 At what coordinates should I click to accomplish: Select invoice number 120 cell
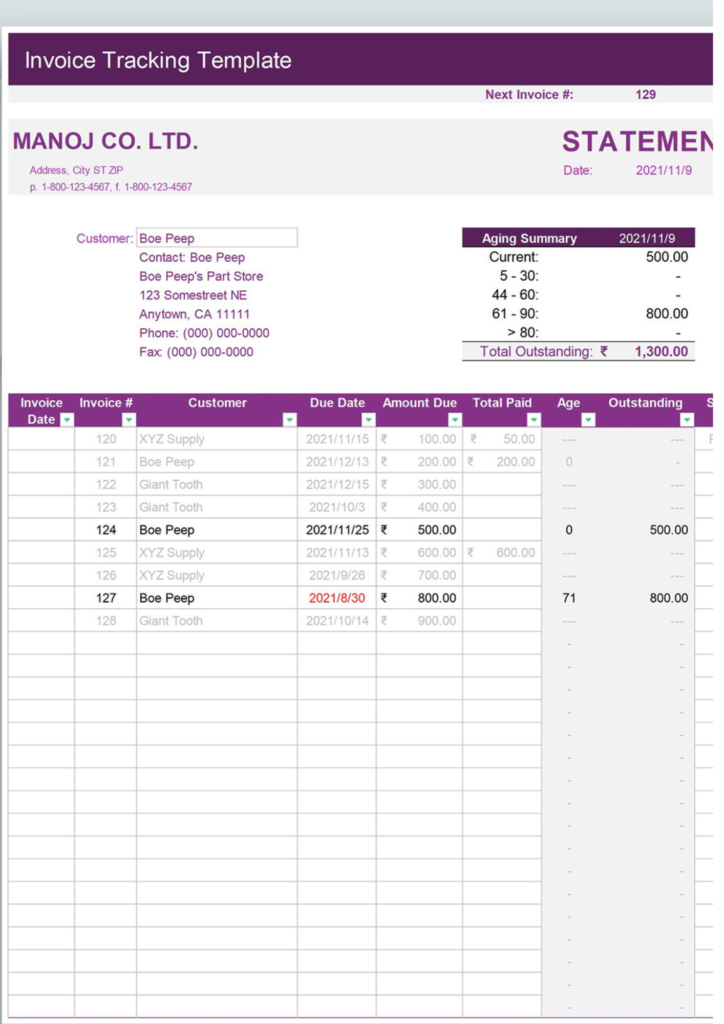[x=106, y=439]
